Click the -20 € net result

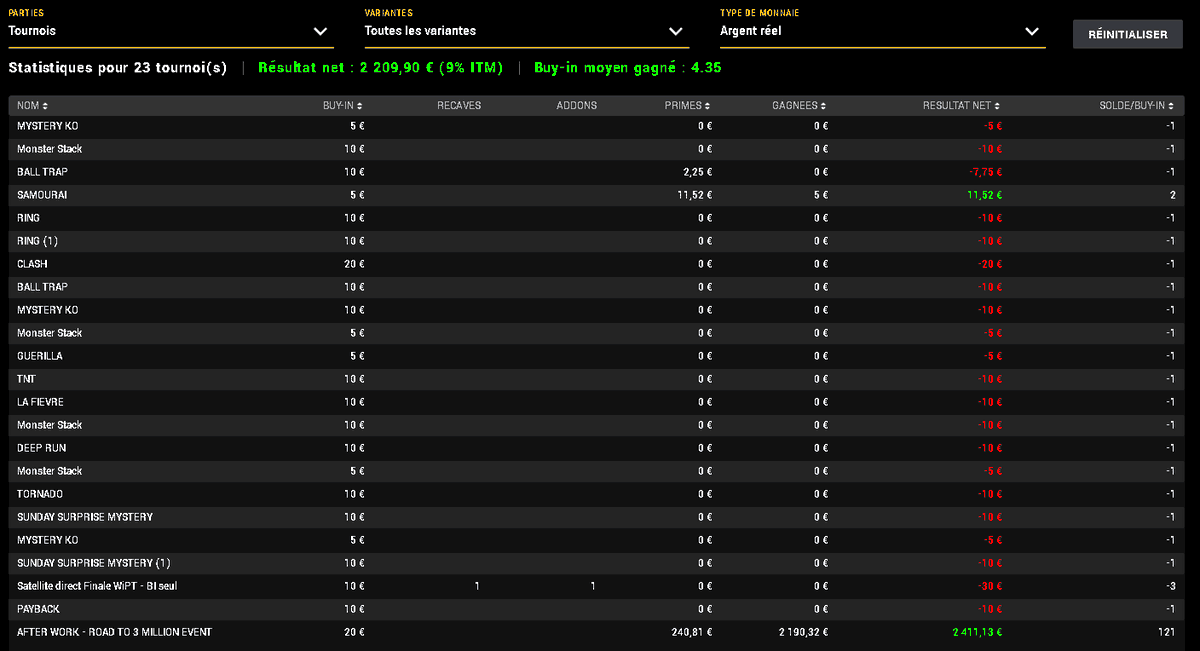pos(989,264)
